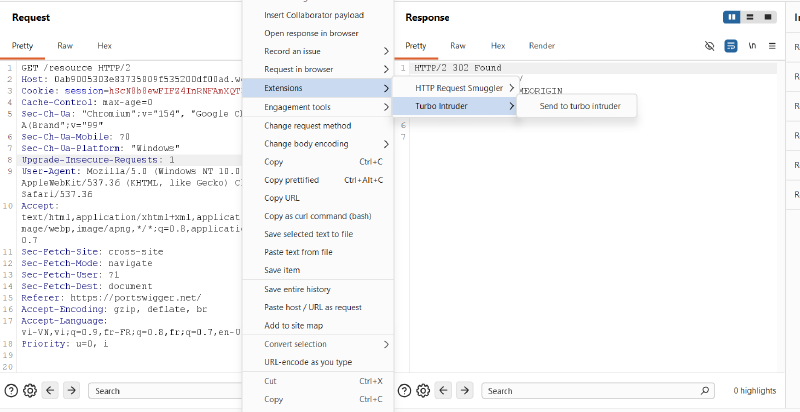Expand Convert selection submenu
Screen dimensions: 800x412
point(318,344)
